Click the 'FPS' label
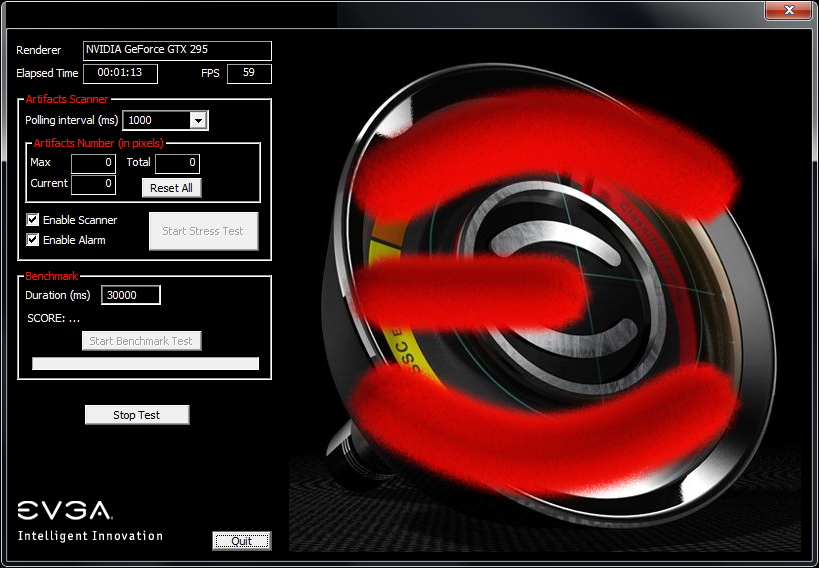819x568 pixels. pyautogui.click(x=210, y=73)
